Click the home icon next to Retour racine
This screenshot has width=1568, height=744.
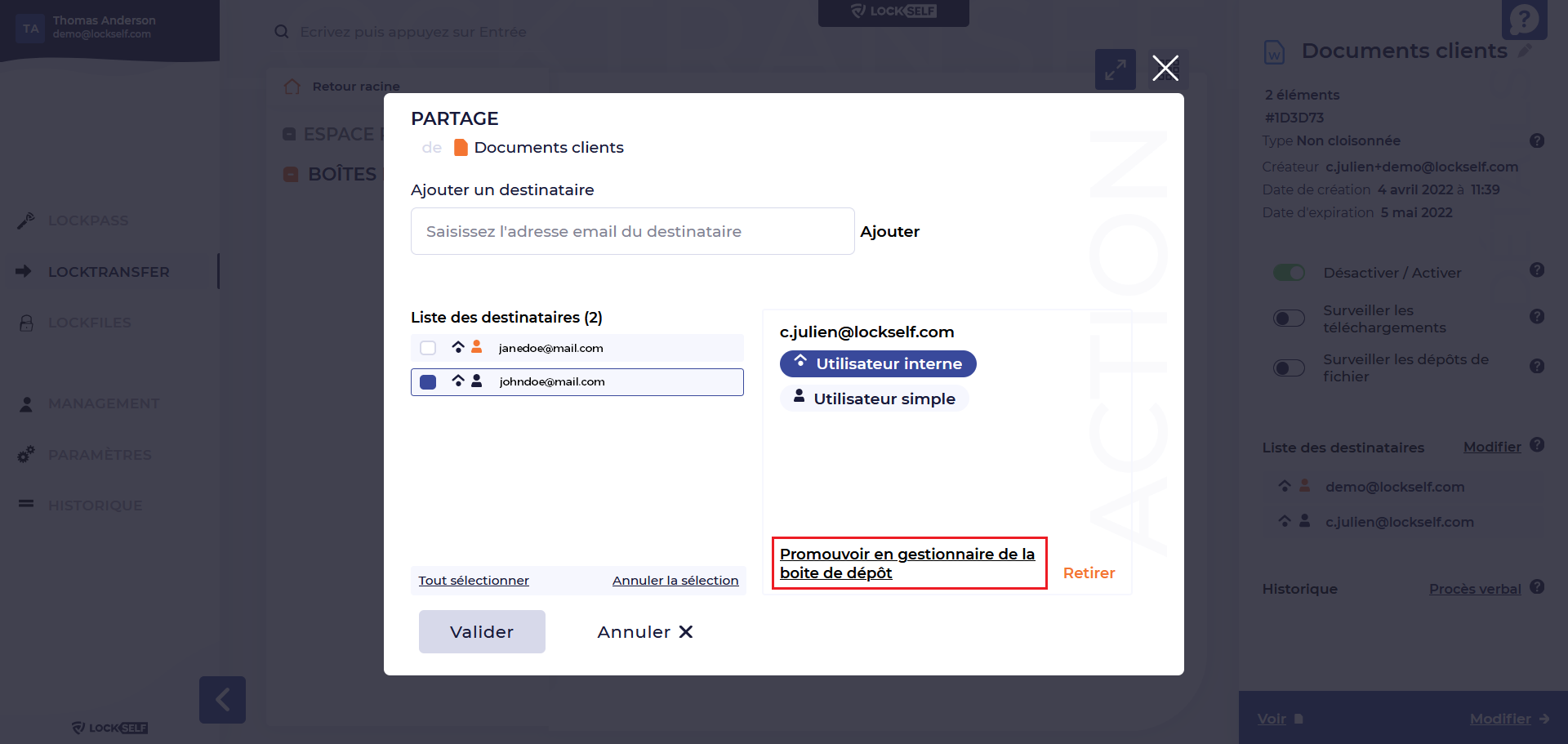click(x=292, y=87)
